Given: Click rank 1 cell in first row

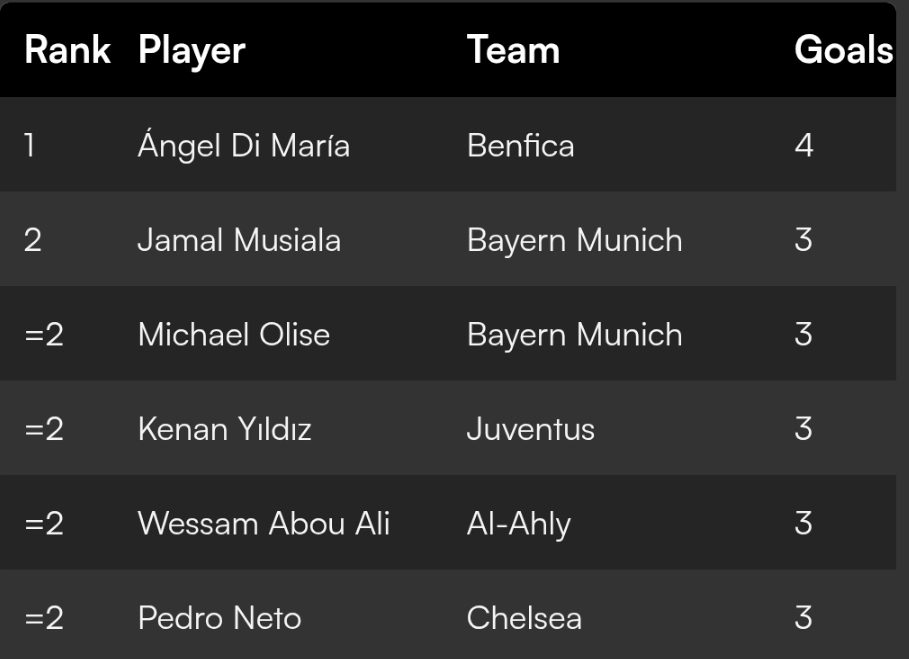Looking at the screenshot, I should pyautogui.click(x=30, y=145).
